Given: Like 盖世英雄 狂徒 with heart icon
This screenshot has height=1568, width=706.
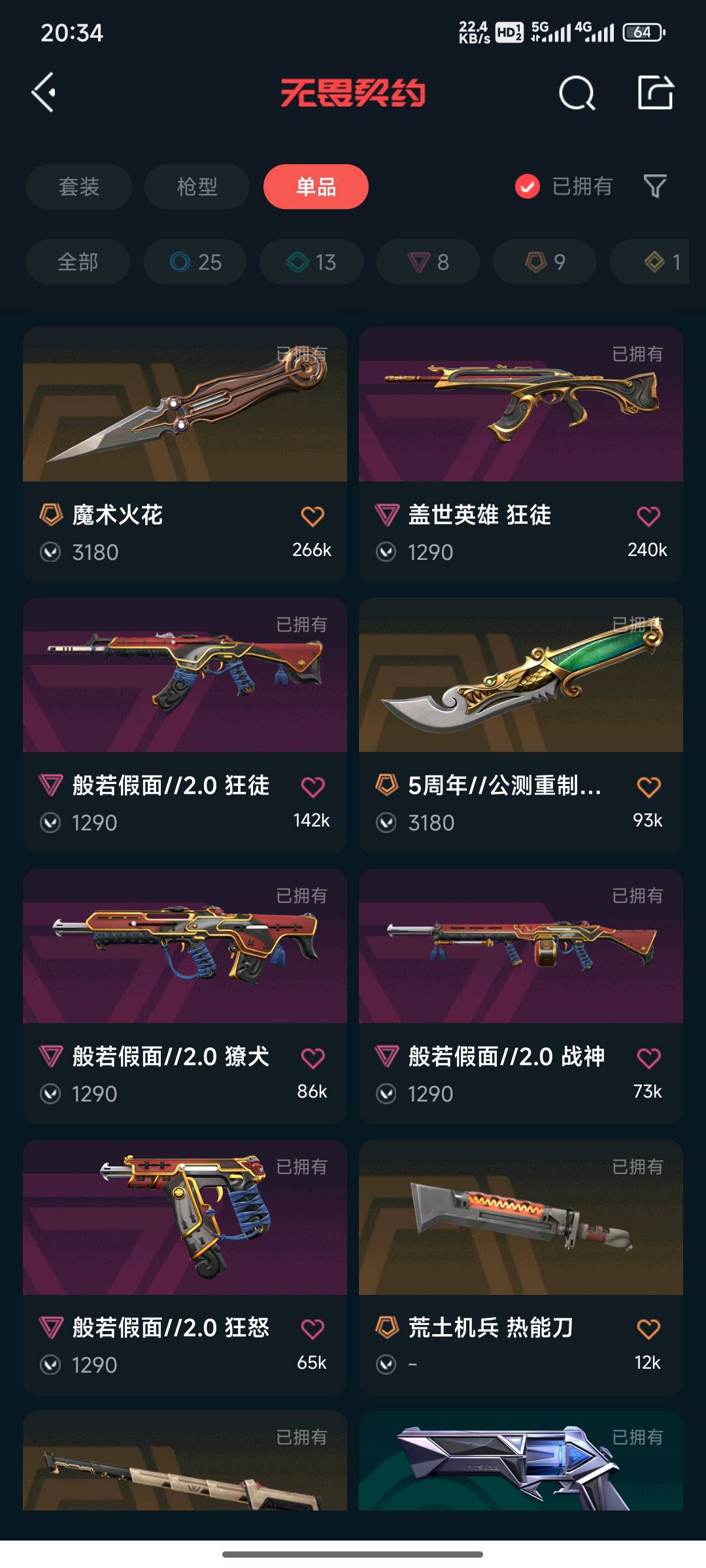Looking at the screenshot, I should tap(648, 516).
